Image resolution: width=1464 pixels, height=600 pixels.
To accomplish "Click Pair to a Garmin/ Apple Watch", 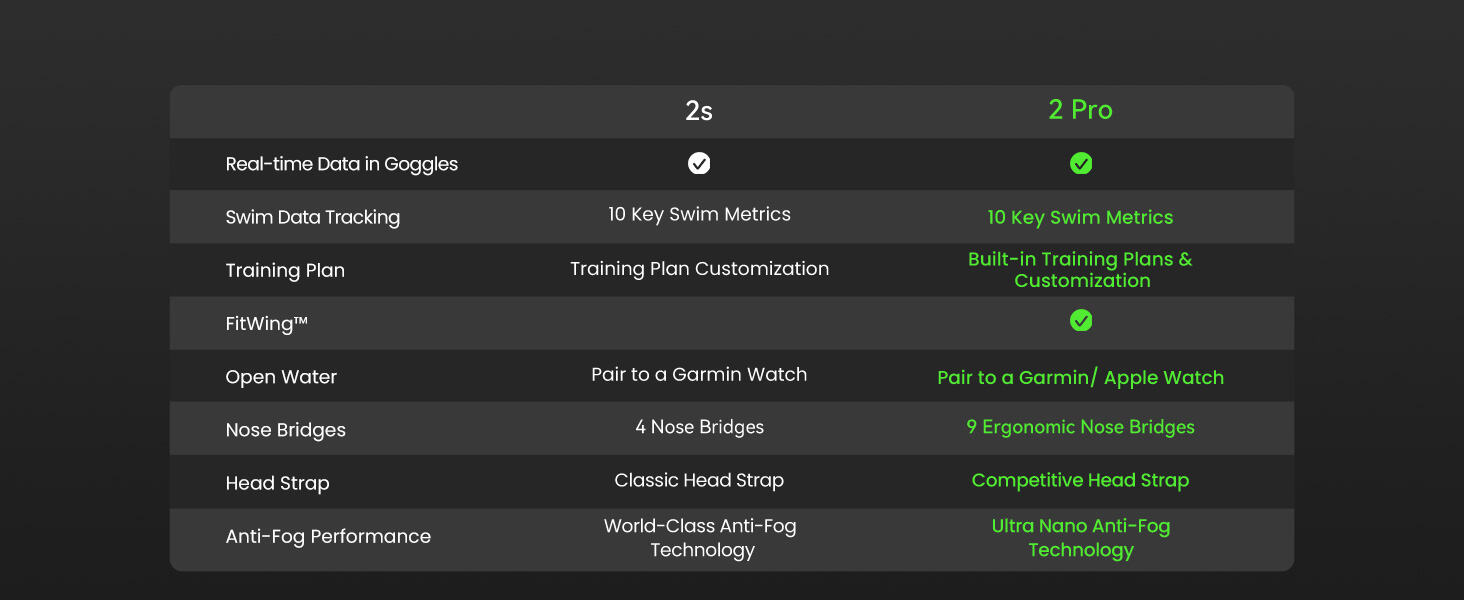I will point(1080,378).
